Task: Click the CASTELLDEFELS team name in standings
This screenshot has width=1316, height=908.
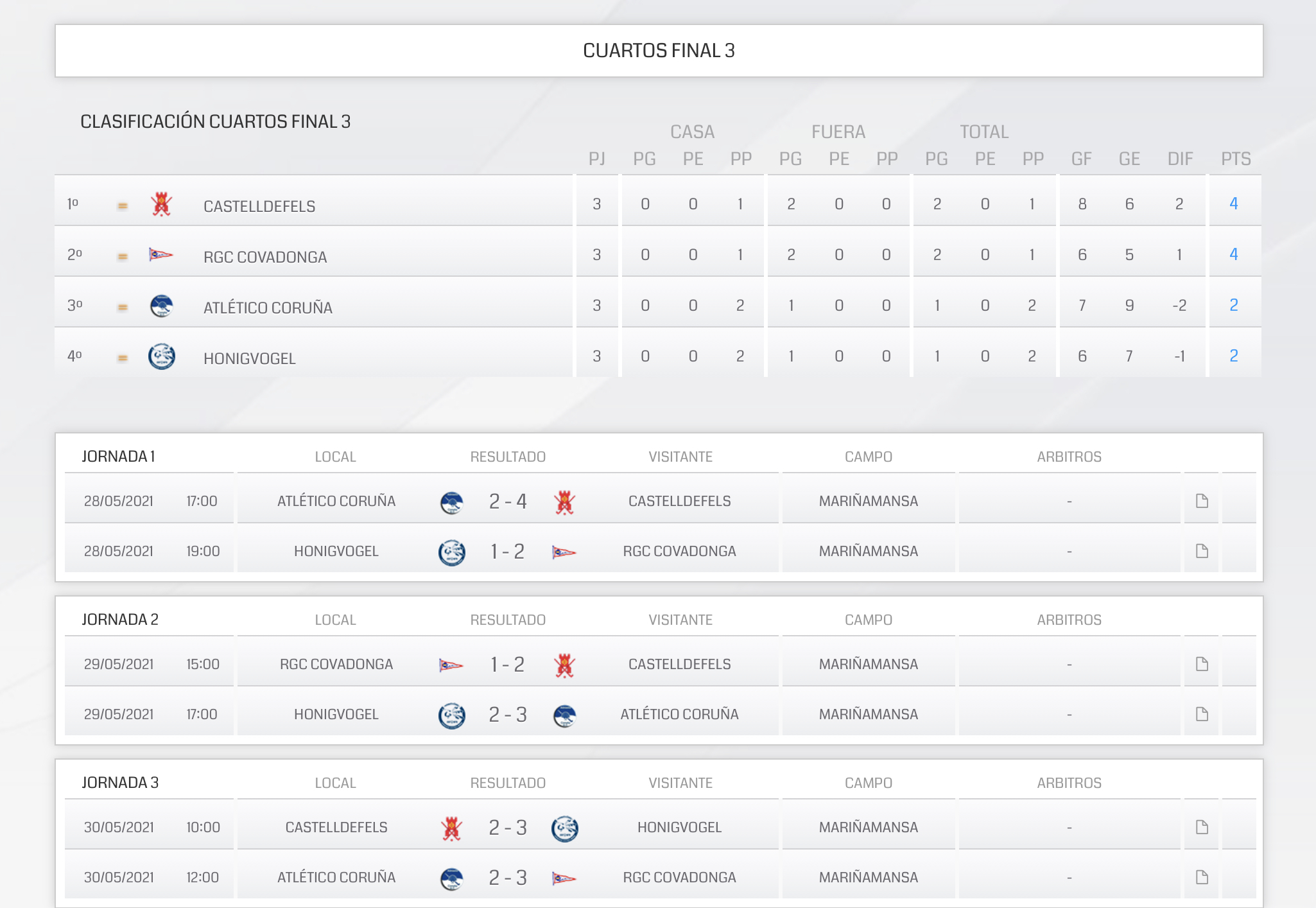Action: click(x=259, y=207)
